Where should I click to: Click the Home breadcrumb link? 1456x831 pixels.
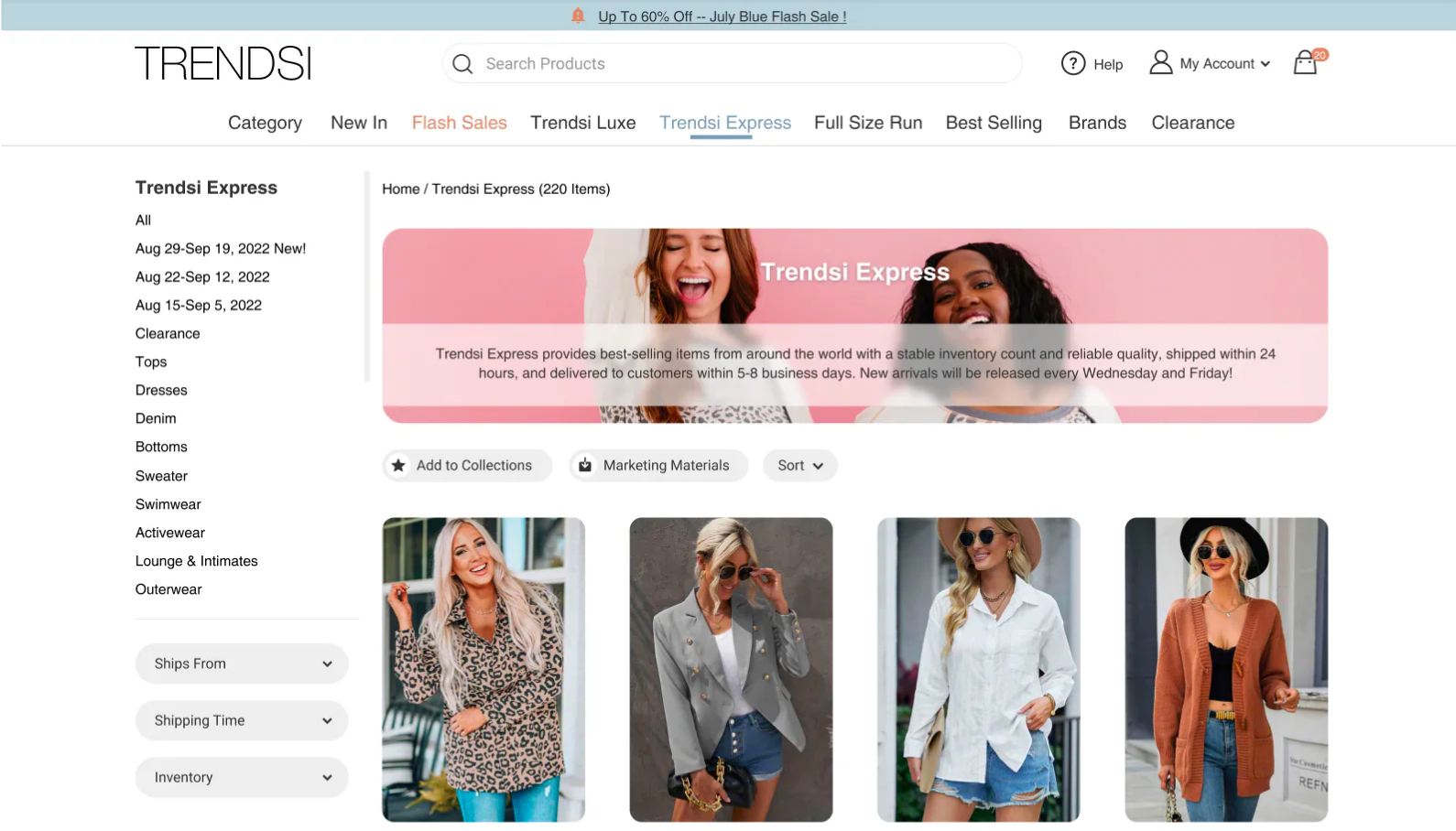400,189
